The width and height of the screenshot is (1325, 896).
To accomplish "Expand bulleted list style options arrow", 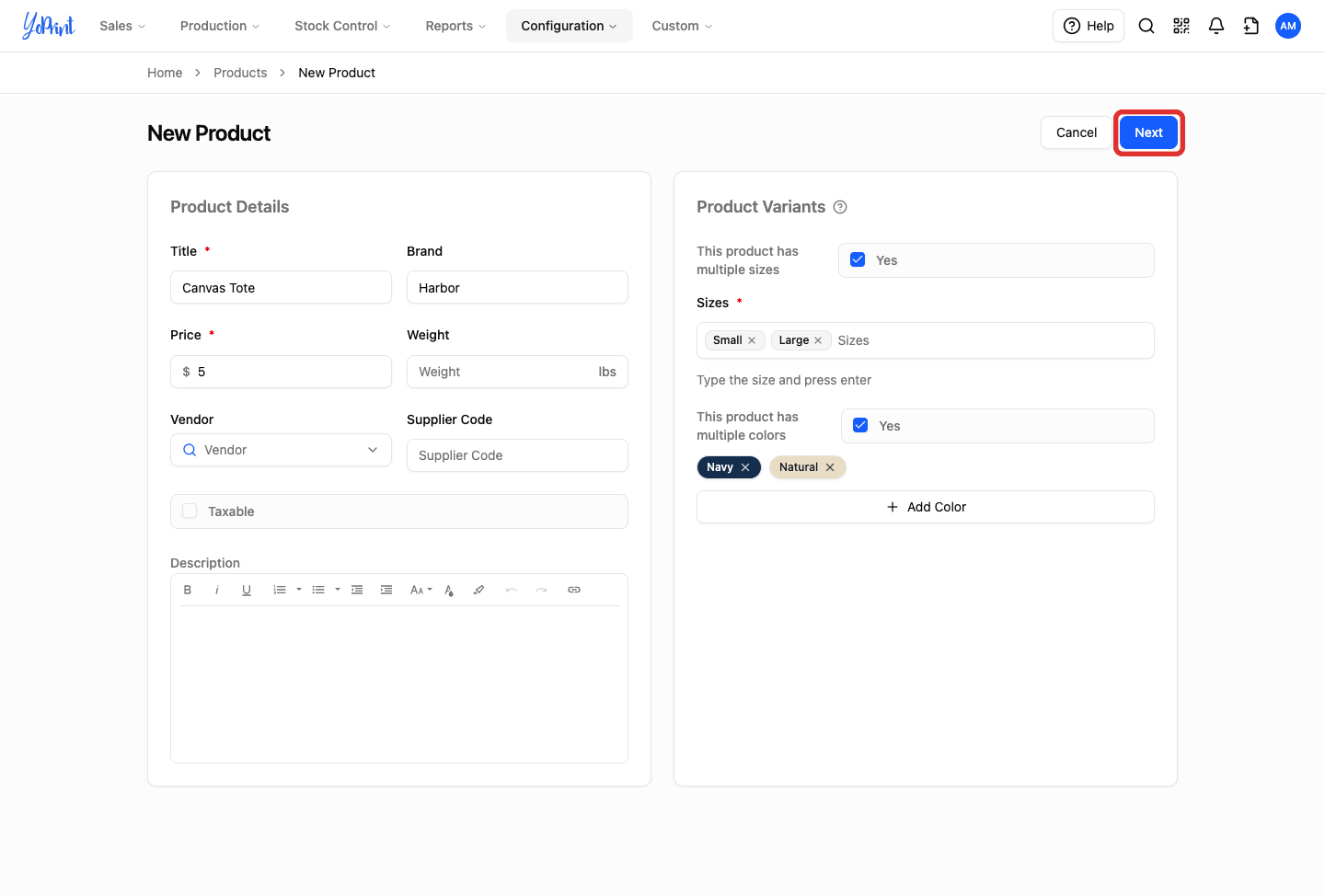I will [x=338, y=590].
